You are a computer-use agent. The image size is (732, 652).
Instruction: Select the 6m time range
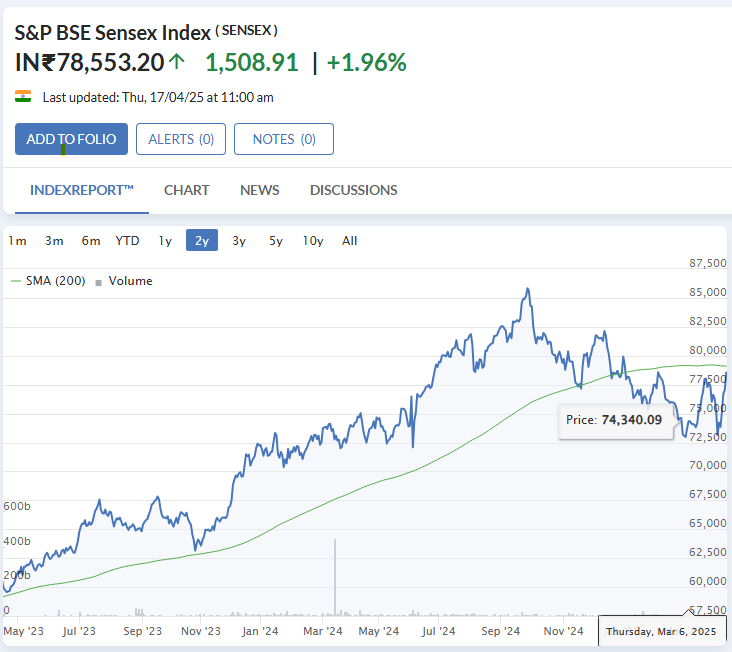[91, 241]
